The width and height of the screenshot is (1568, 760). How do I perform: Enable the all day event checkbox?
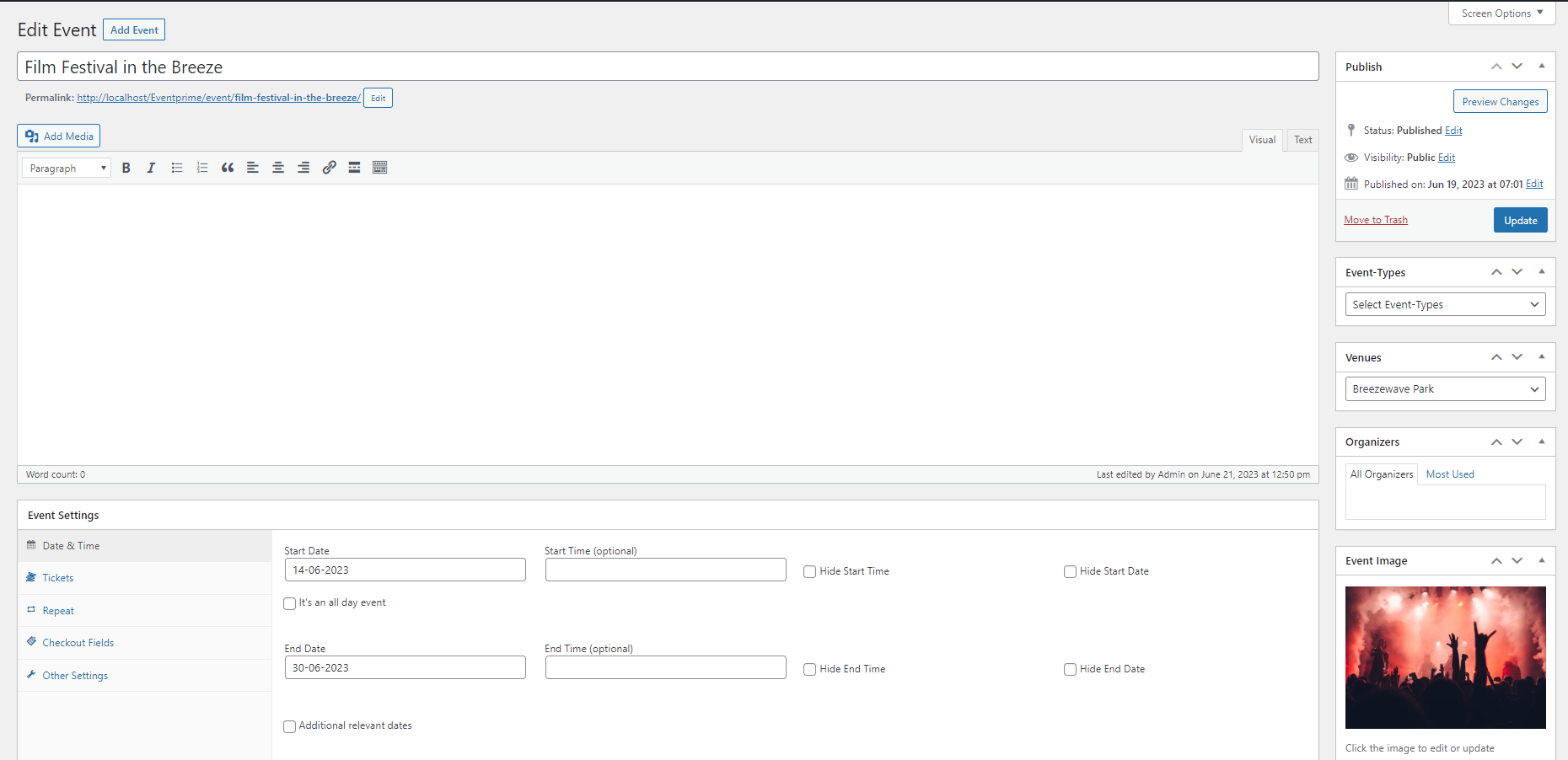pos(290,603)
